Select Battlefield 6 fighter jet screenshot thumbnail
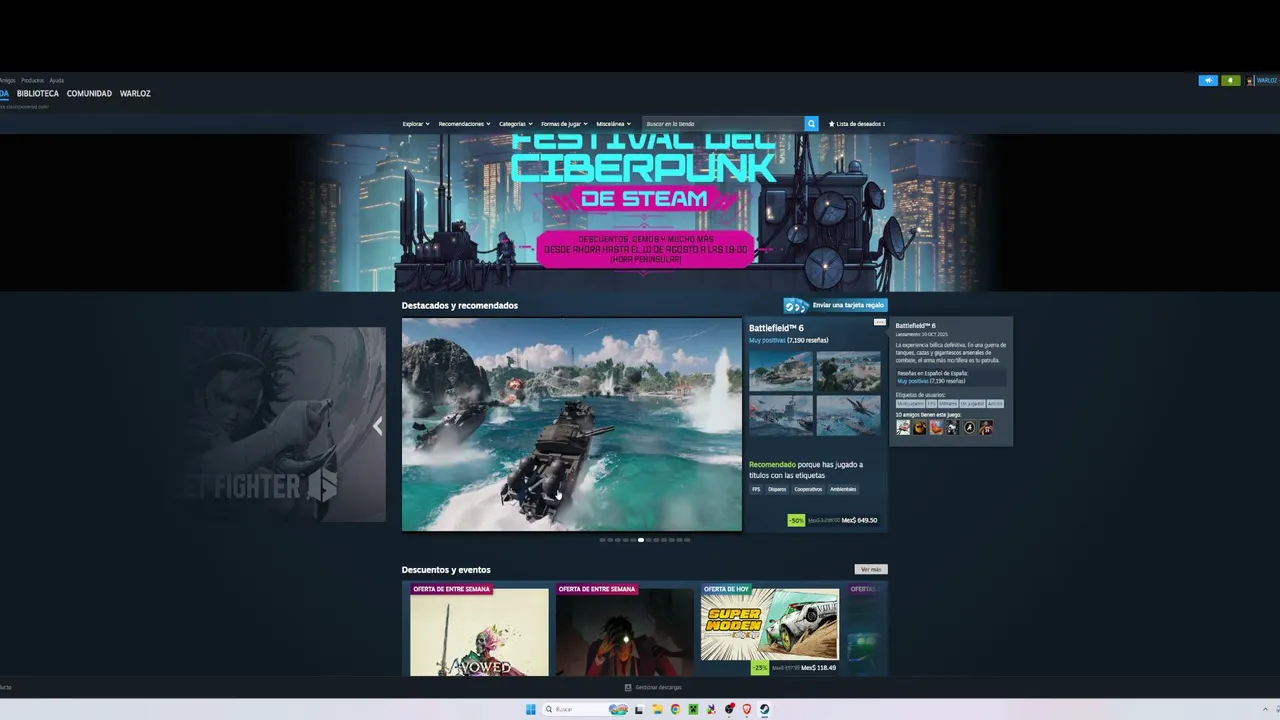This screenshot has width=1280, height=720. pos(848,415)
